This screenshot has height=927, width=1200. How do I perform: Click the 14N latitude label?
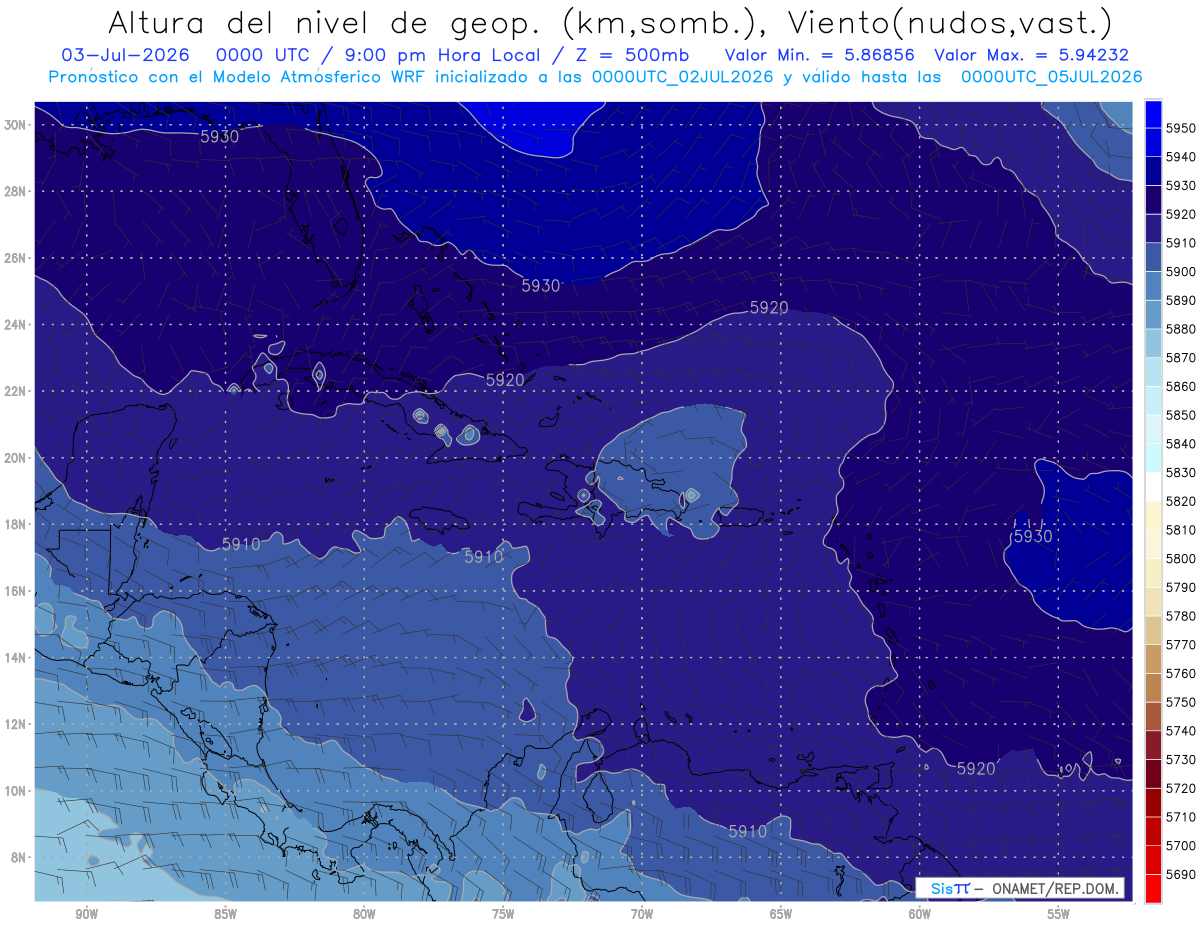click(16, 658)
